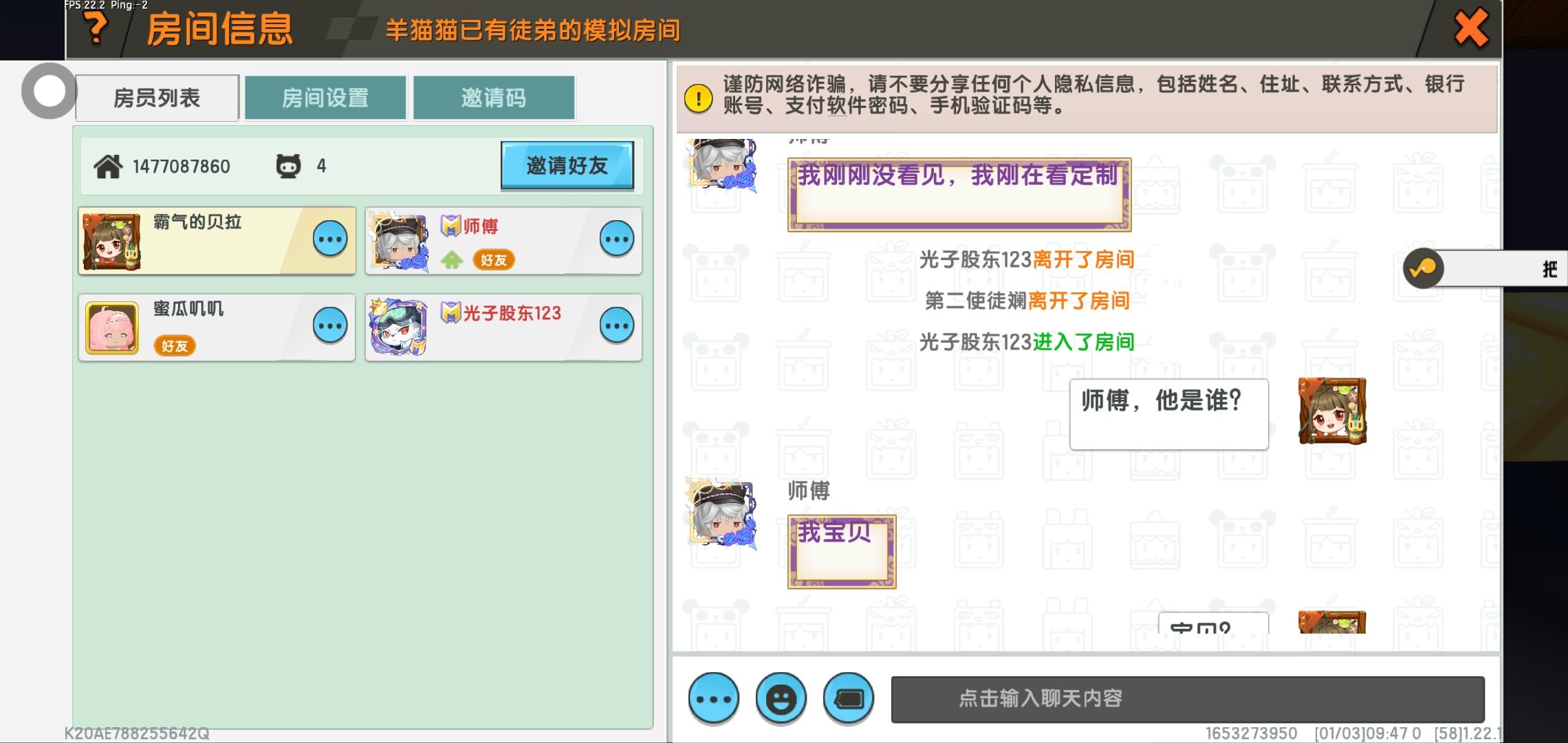
Task: Select the 房员列表 tab
Action: [157, 98]
